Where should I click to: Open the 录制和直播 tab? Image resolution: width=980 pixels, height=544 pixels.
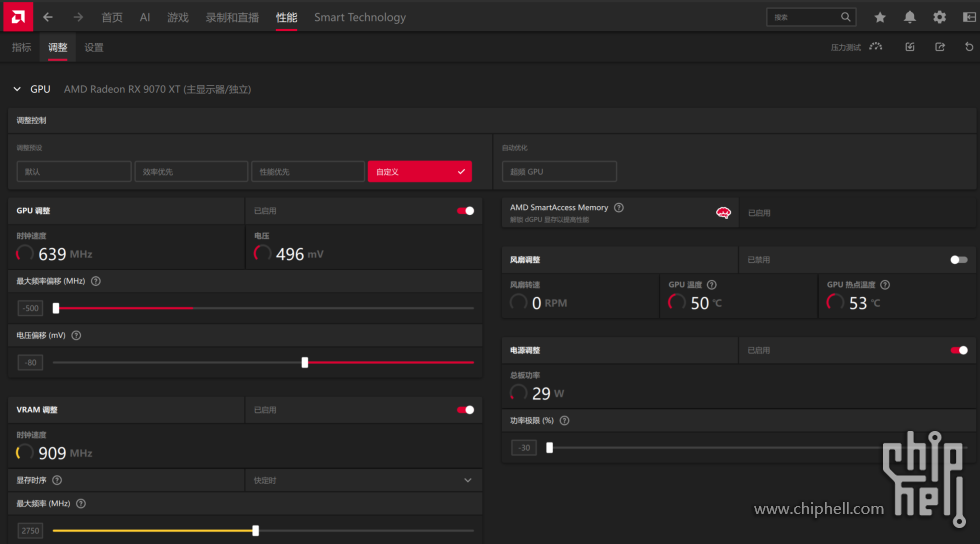point(232,18)
